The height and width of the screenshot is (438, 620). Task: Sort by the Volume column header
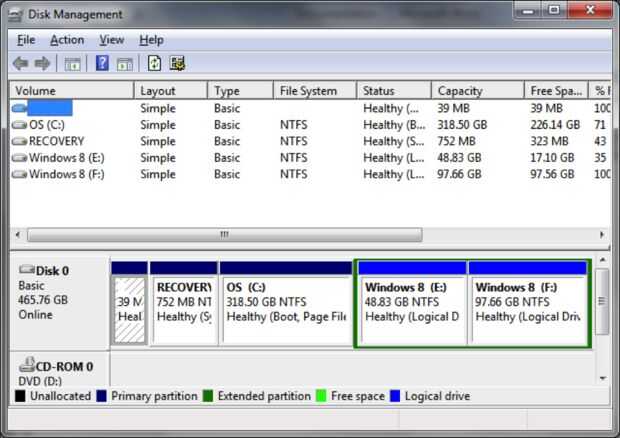click(x=72, y=91)
